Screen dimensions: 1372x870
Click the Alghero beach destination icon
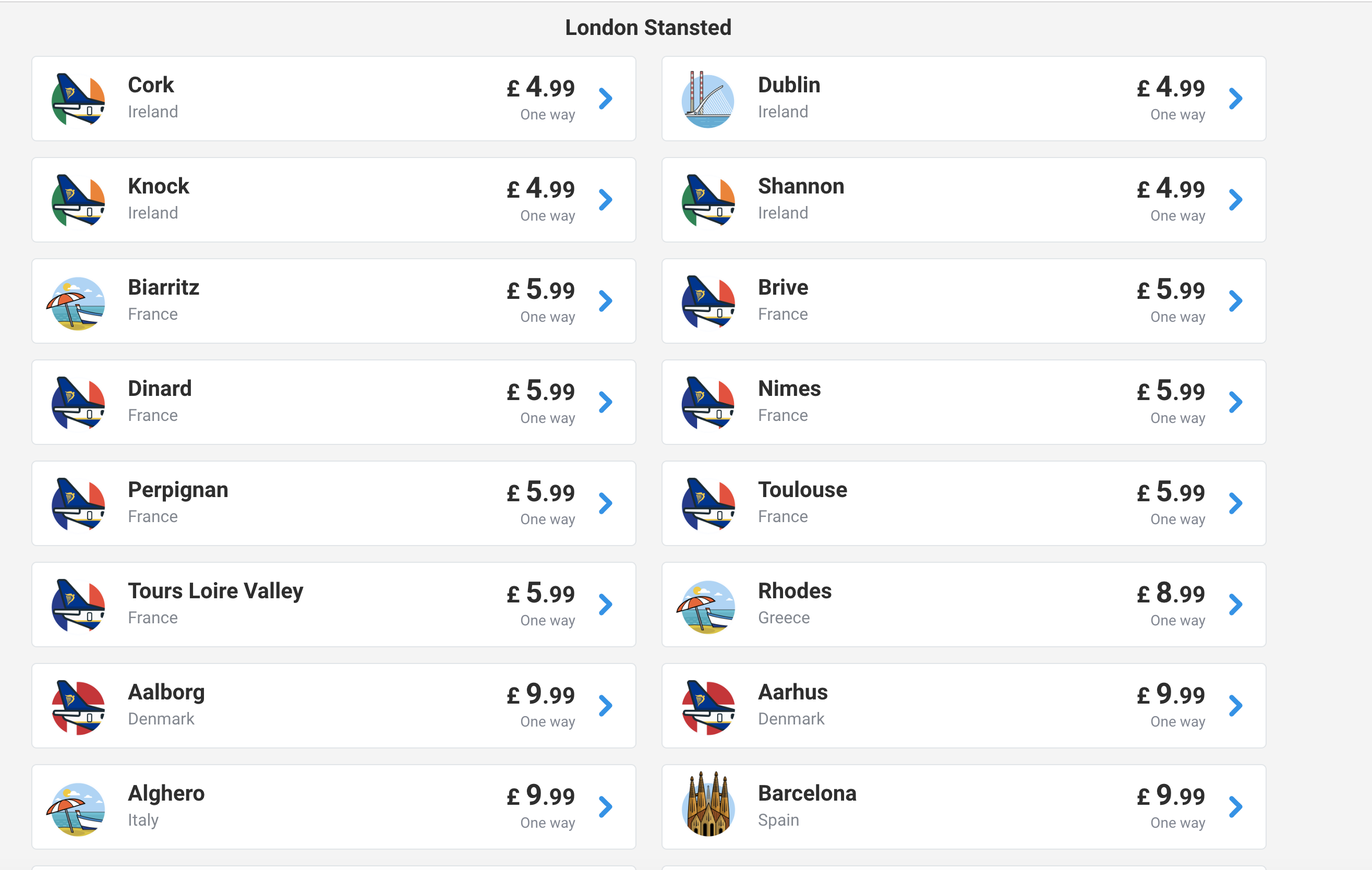pos(77,809)
